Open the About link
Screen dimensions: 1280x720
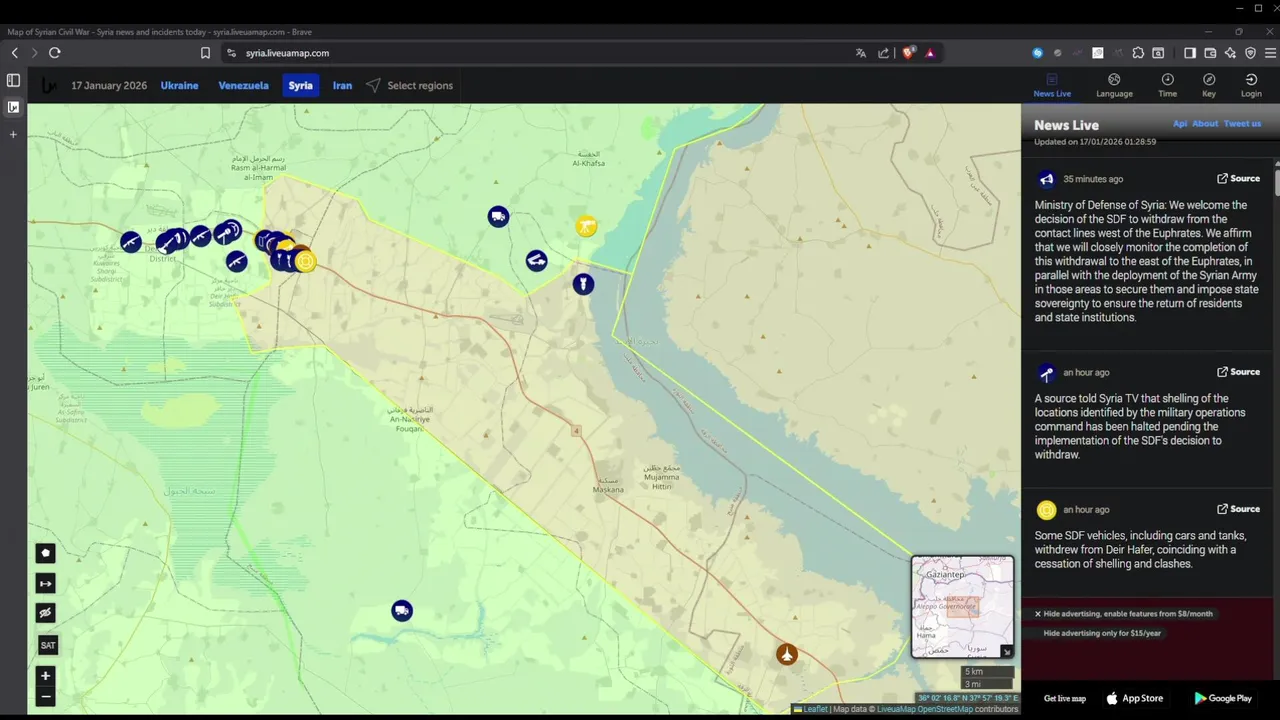point(1205,124)
